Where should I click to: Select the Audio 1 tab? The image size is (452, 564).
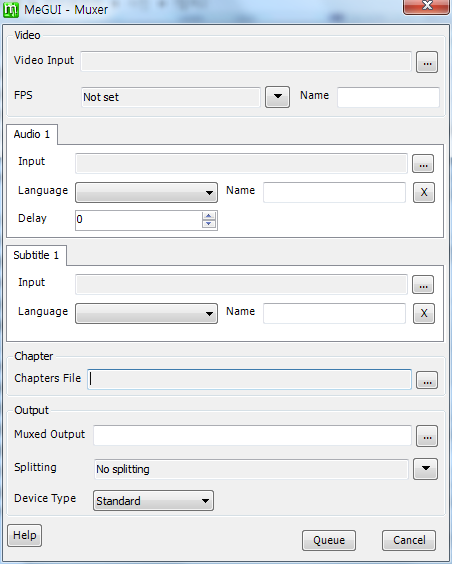pyautogui.click(x=32, y=134)
